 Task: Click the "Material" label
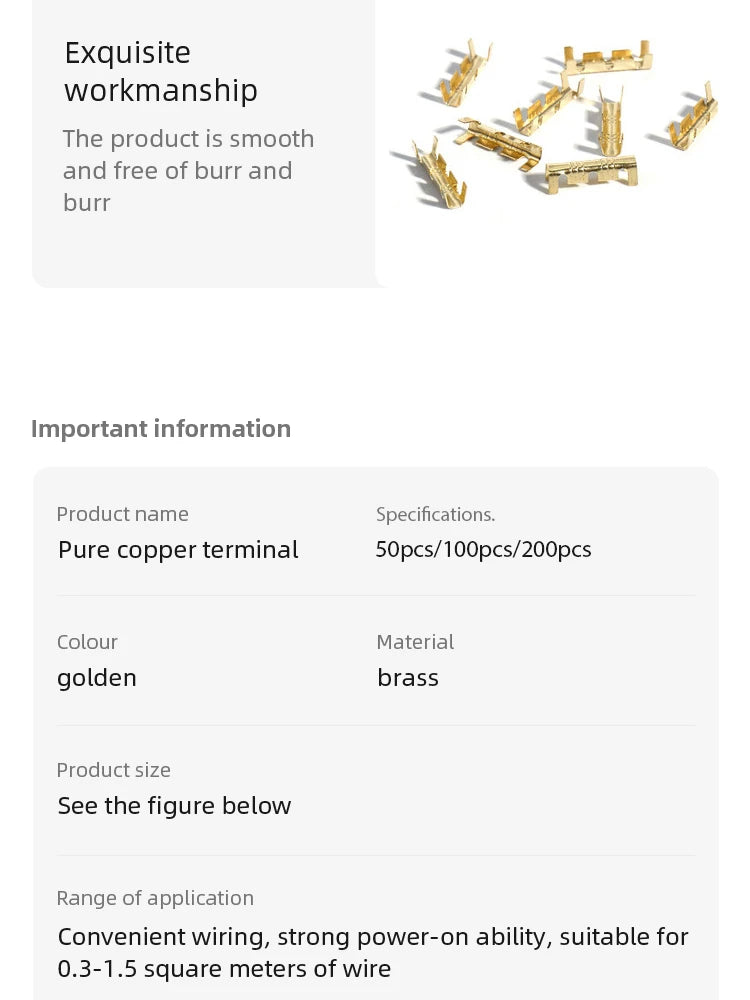(x=415, y=642)
